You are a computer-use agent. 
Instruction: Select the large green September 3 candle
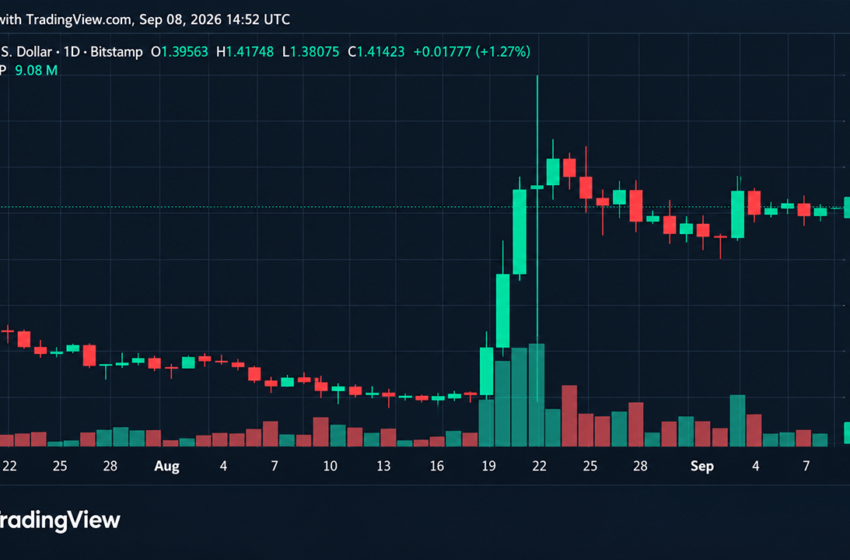738,214
